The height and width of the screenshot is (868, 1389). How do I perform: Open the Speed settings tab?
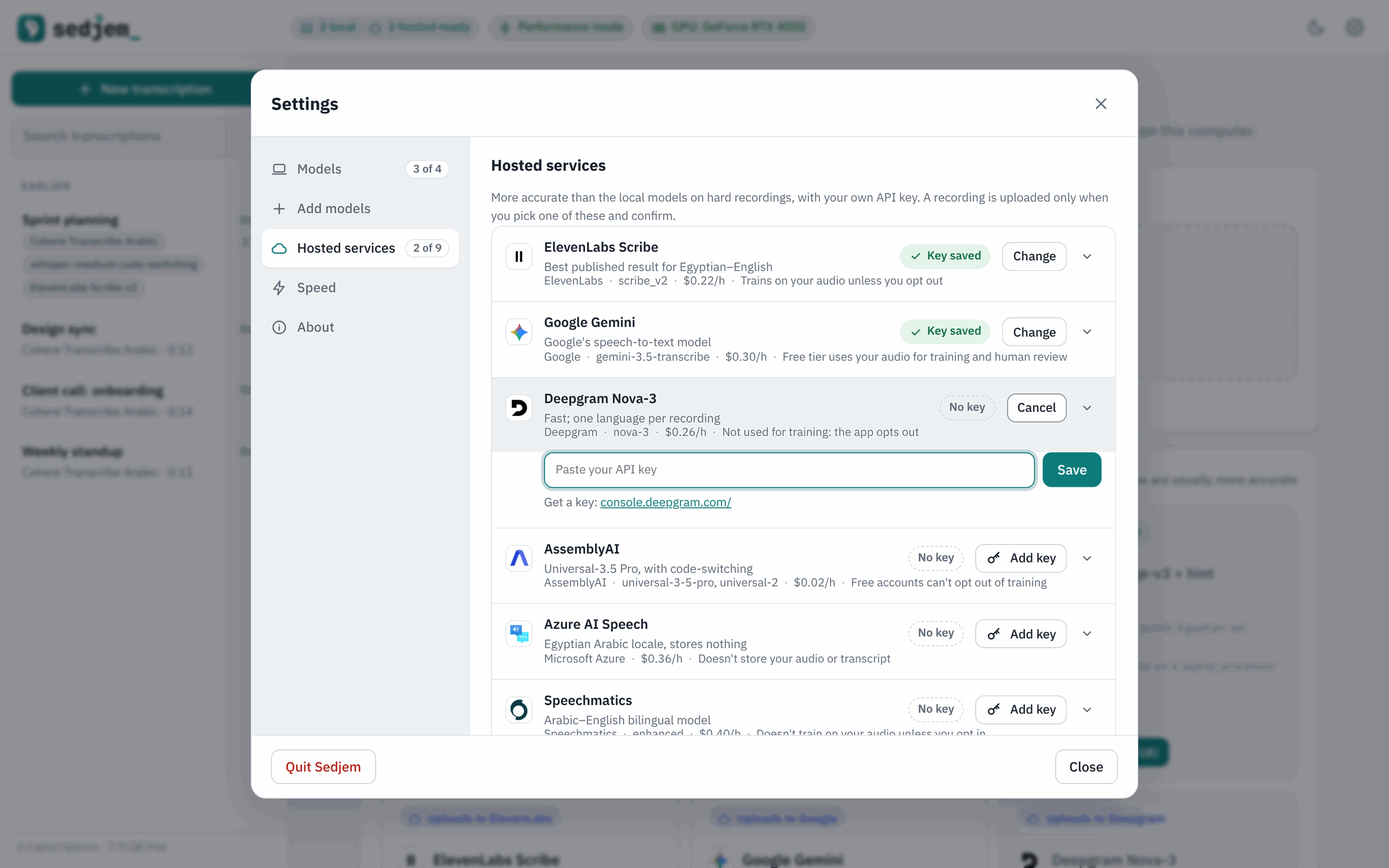(x=360, y=288)
